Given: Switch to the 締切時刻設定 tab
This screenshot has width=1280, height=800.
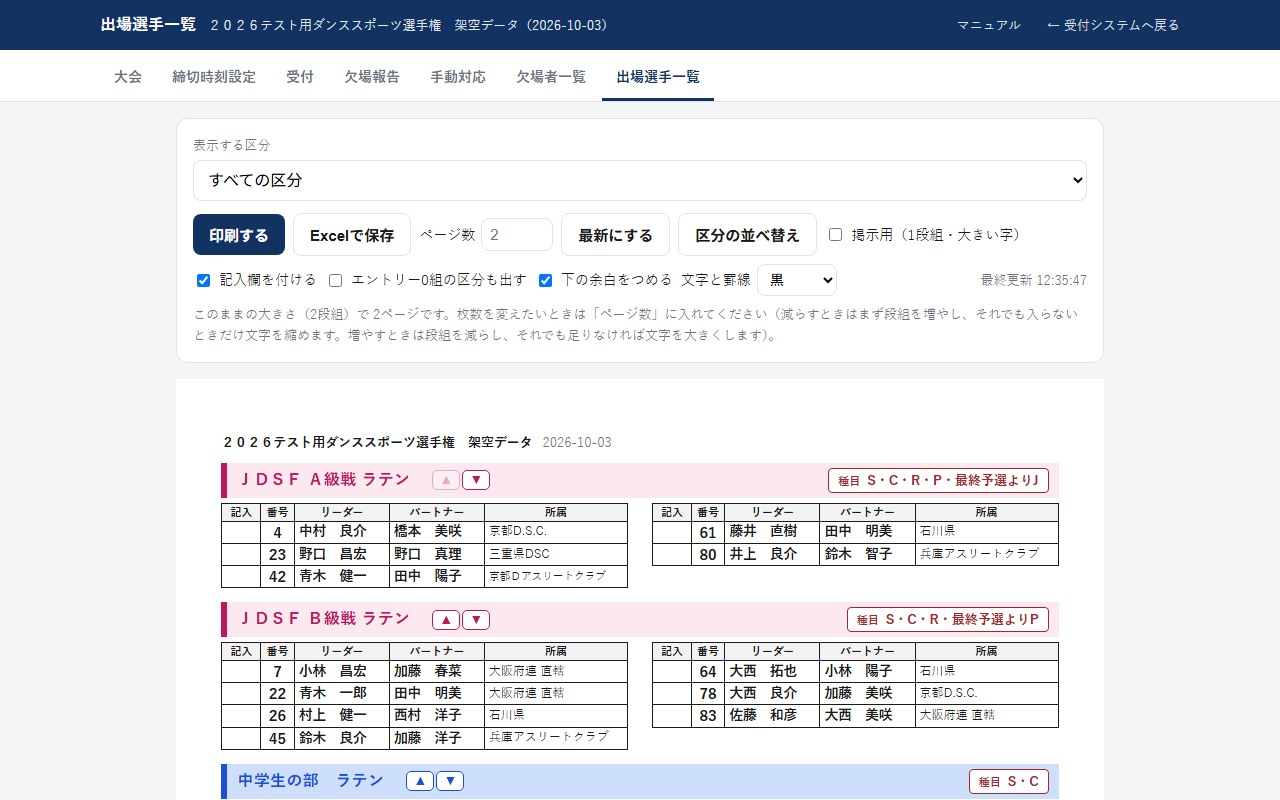Looking at the screenshot, I should [x=214, y=77].
